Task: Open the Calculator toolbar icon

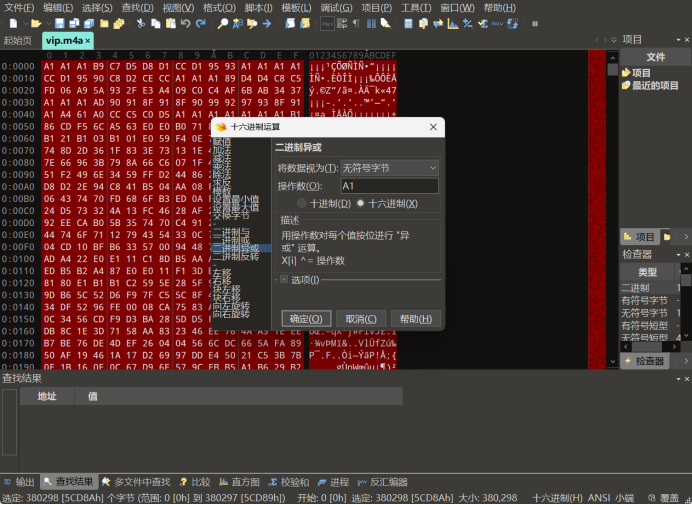Action: (x=408, y=23)
